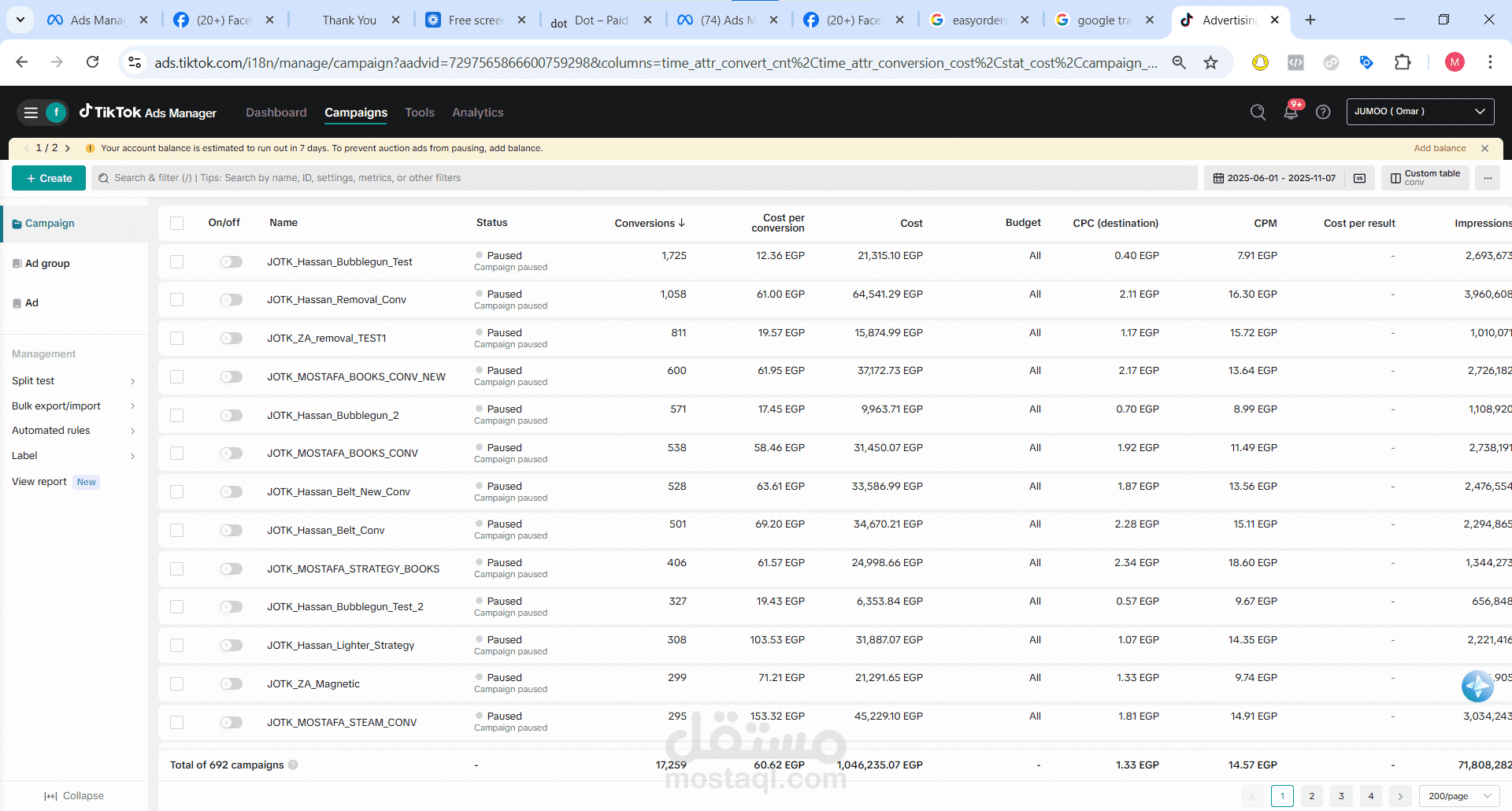Open the notifications bell
This screenshot has width=1512, height=811.
click(1291, 113)
